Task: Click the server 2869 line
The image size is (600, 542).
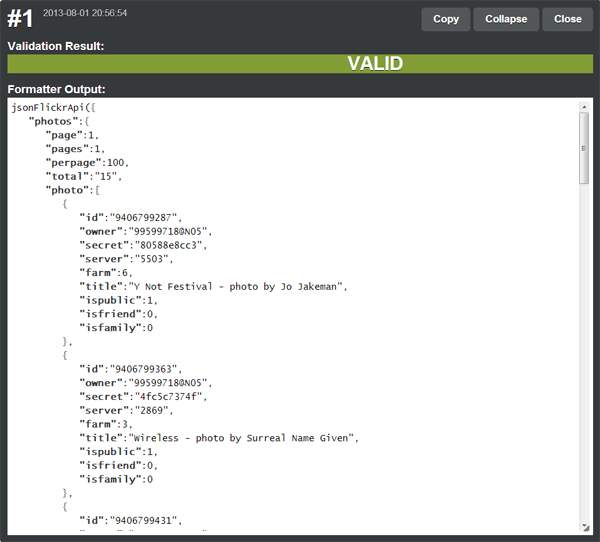Action: click(126, 411)
